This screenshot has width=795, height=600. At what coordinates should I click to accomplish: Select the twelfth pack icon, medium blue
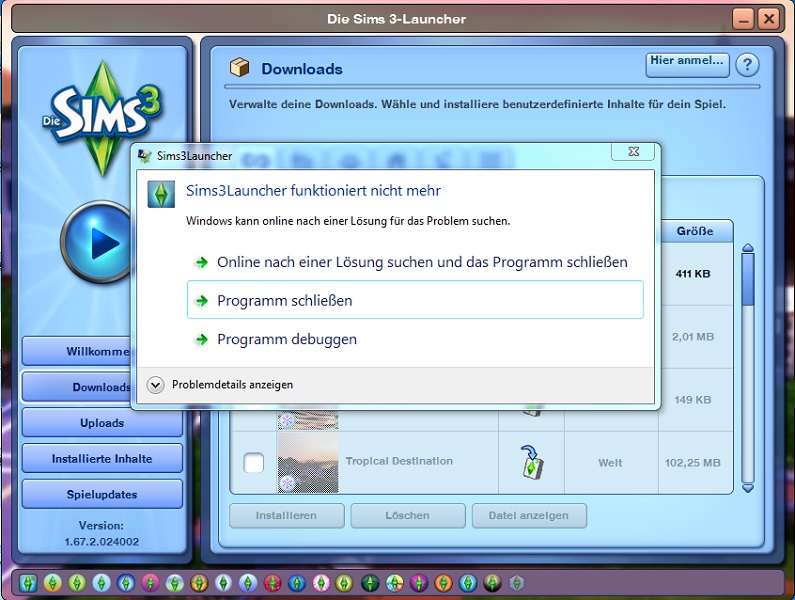(297, 583)
